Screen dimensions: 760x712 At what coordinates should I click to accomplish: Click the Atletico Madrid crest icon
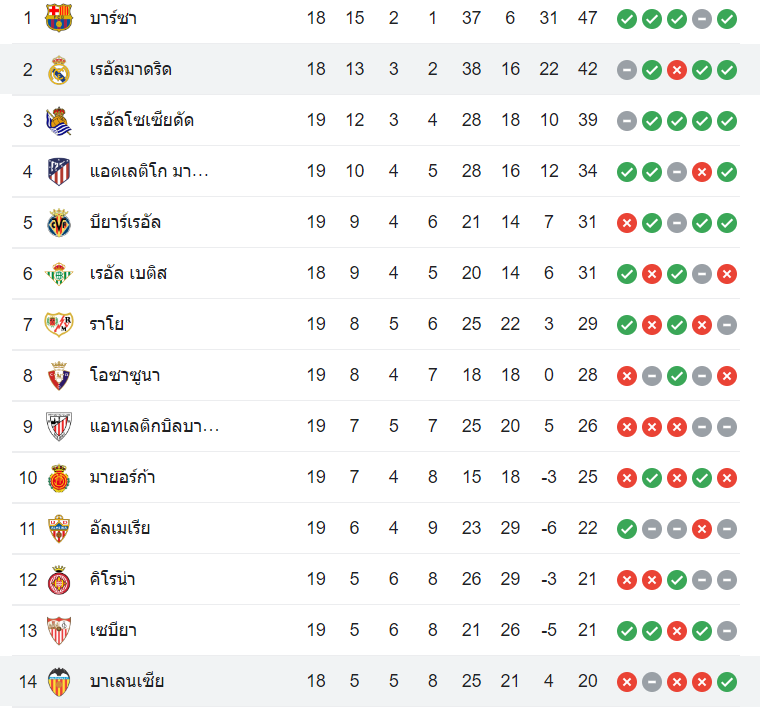(59, 171)
